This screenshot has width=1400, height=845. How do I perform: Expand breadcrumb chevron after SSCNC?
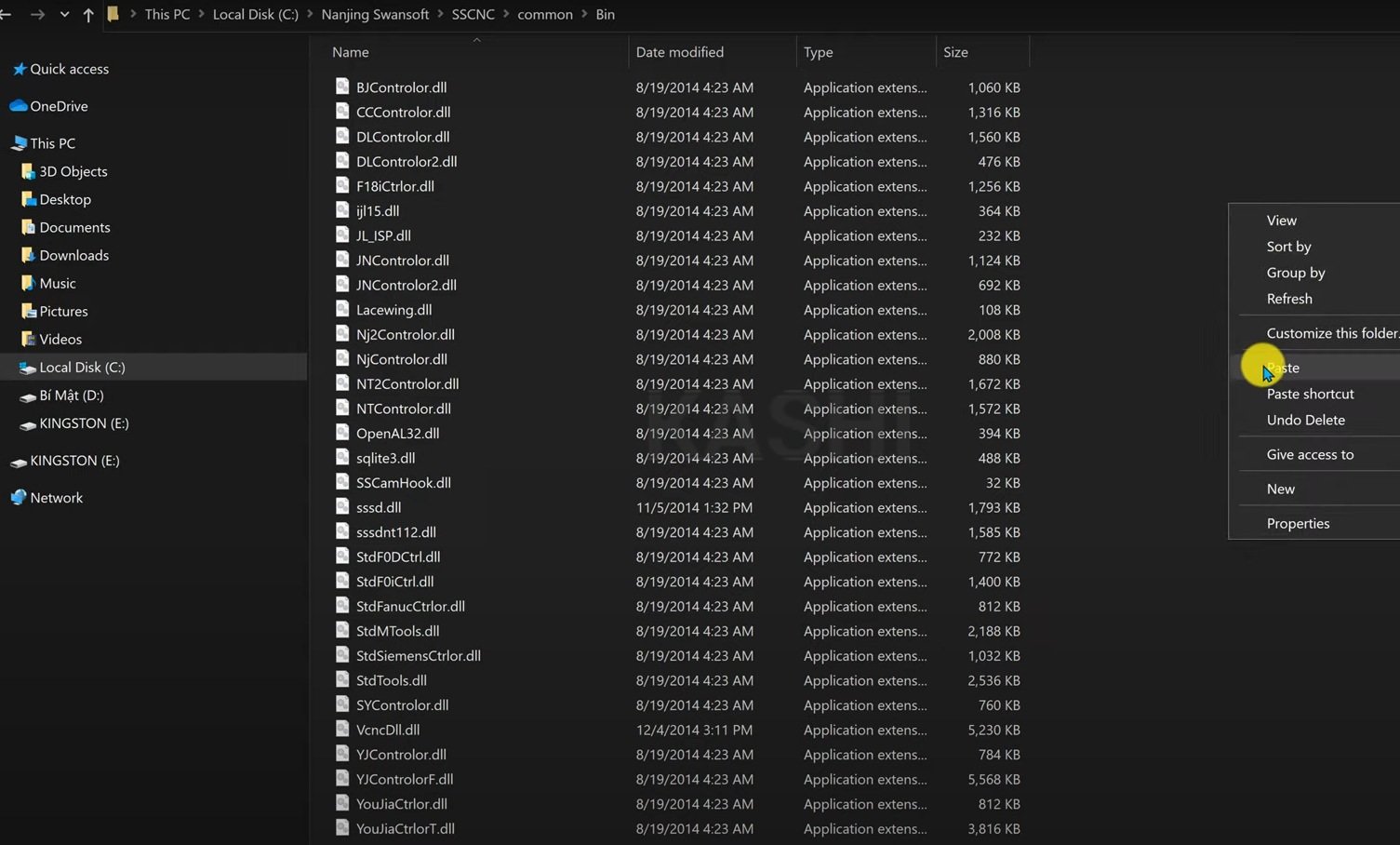[506, 15]
